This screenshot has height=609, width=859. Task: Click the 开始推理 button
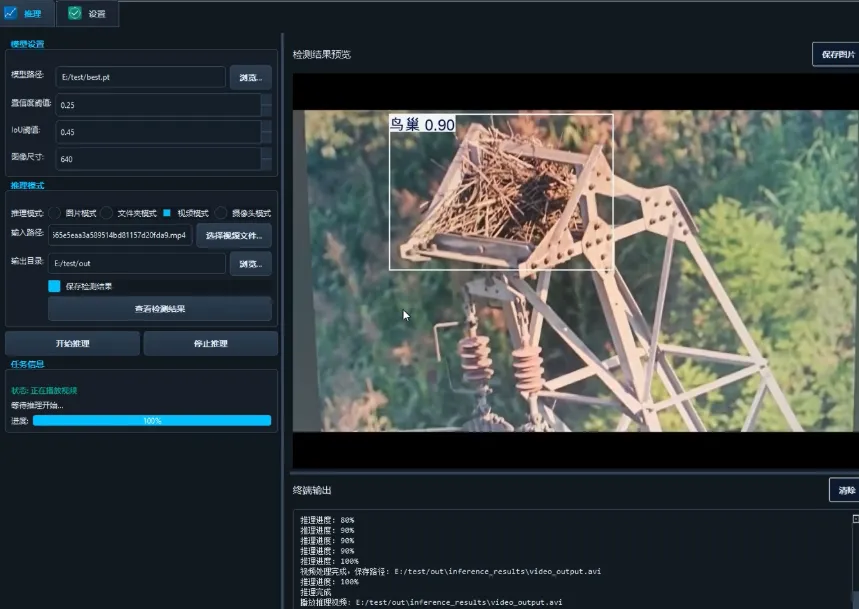coord(72,343)
